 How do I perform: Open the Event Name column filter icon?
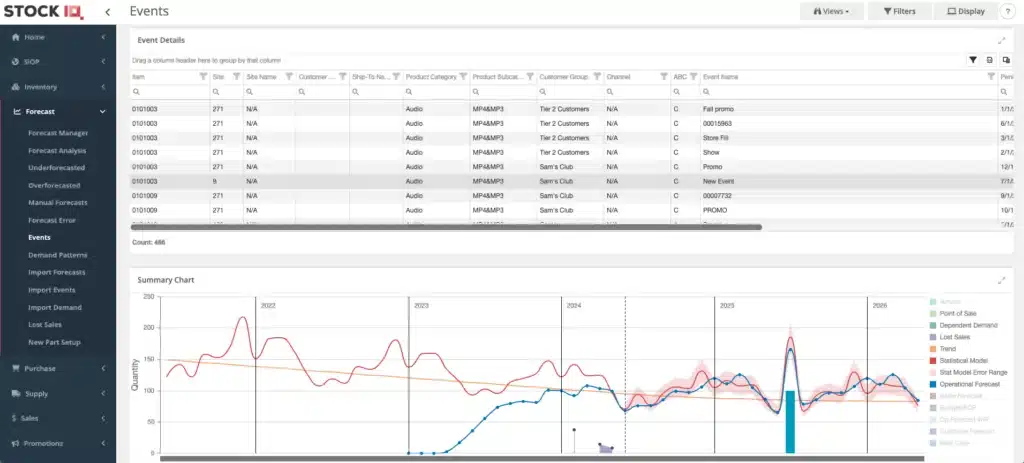pyautogui.click(x=991, y=76)
